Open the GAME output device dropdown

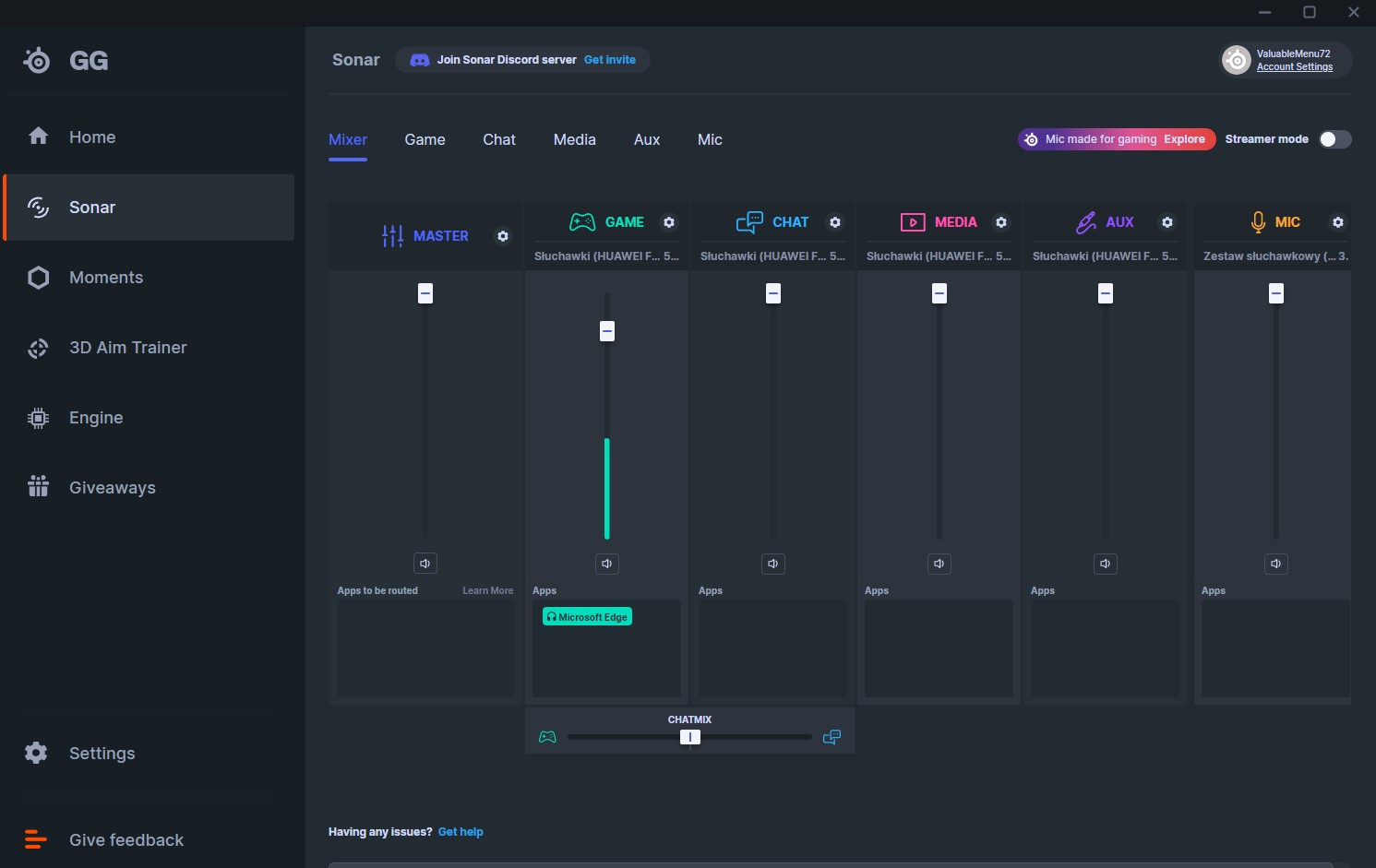coord(606,256)
